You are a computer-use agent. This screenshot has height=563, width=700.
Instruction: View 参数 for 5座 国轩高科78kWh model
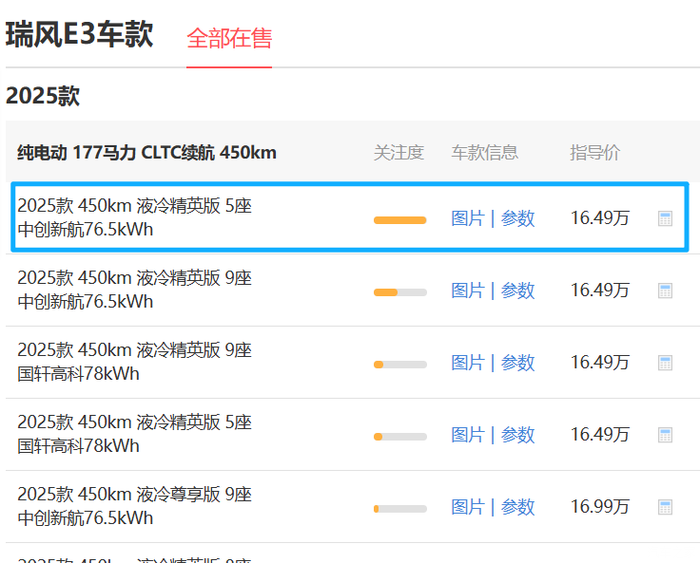coord(518,435)
